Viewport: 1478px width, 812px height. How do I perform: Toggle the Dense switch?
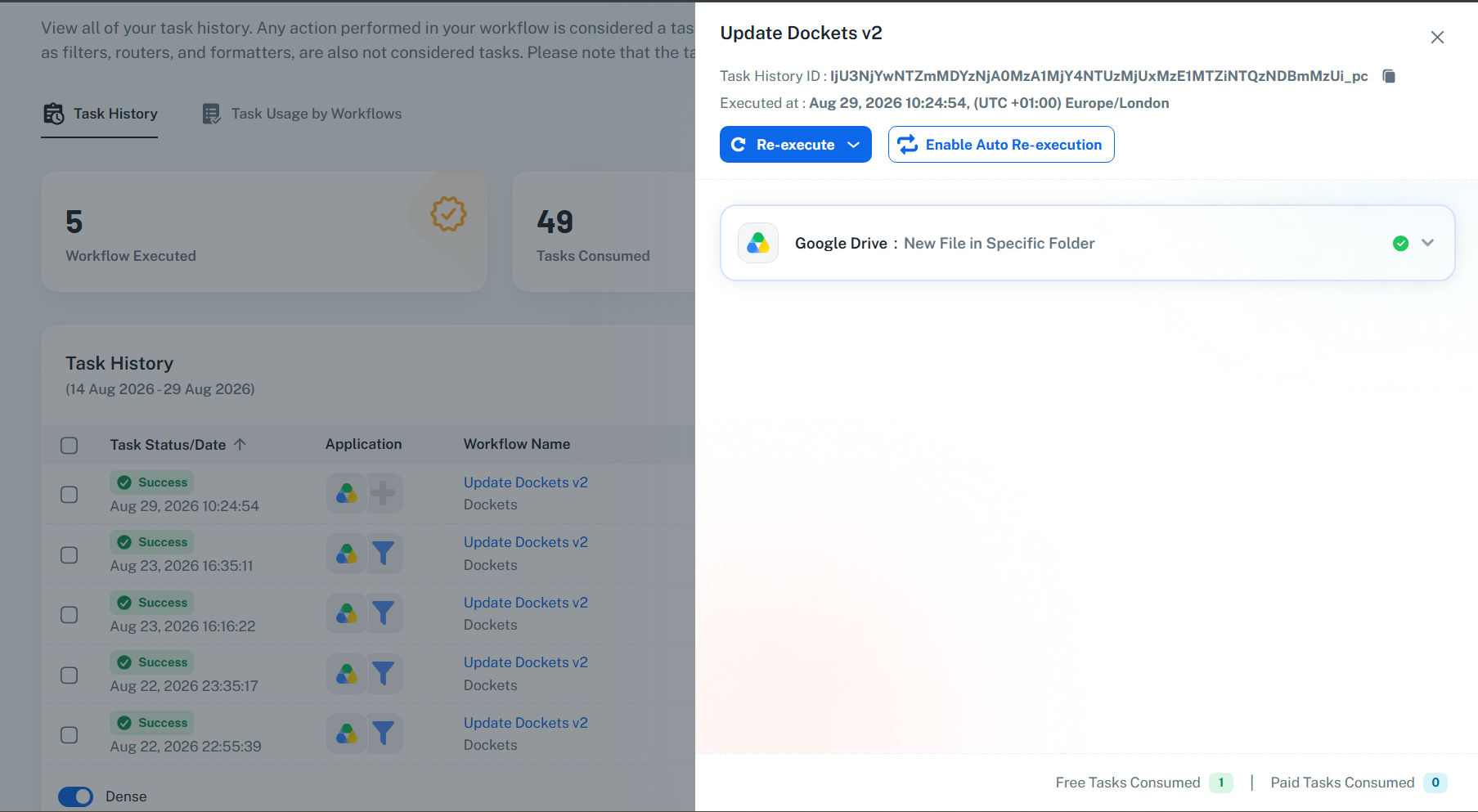pyautogui.click(x=76, y=796)
